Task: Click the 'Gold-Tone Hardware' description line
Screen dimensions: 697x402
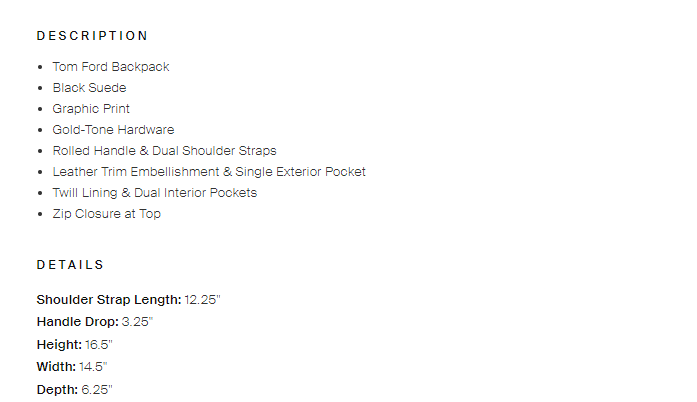Action: 113,130
